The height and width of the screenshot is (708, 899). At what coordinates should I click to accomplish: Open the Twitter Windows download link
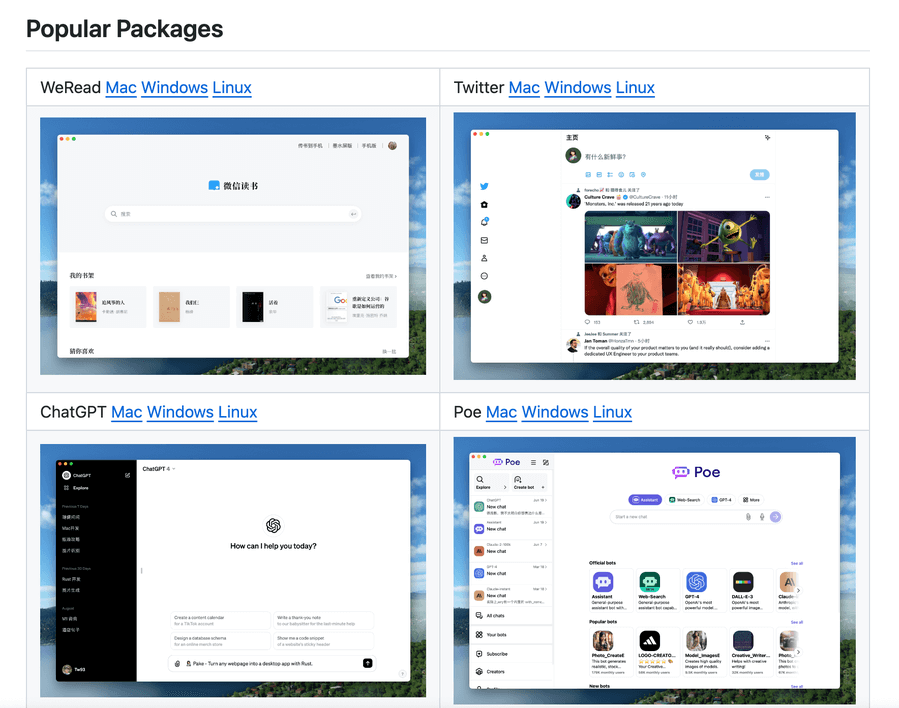click(577, 87)
